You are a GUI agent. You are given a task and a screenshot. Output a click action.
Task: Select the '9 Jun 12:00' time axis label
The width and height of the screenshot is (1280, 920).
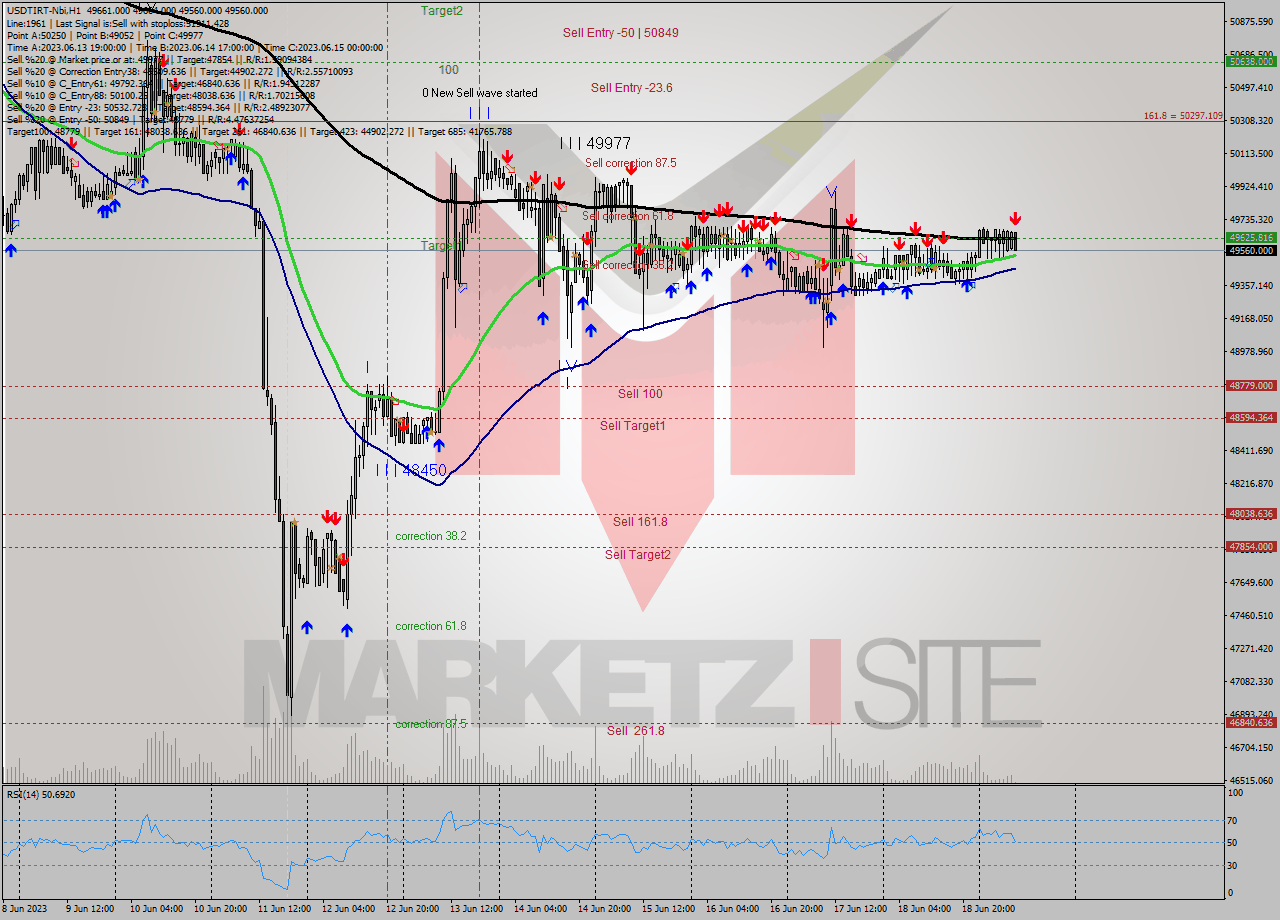(x=91, y=909)
